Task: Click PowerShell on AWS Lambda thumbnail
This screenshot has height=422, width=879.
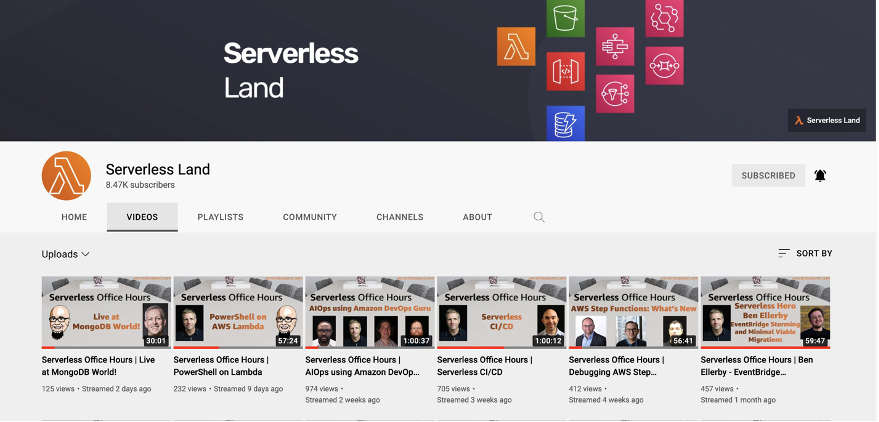Action: (238, 312)
